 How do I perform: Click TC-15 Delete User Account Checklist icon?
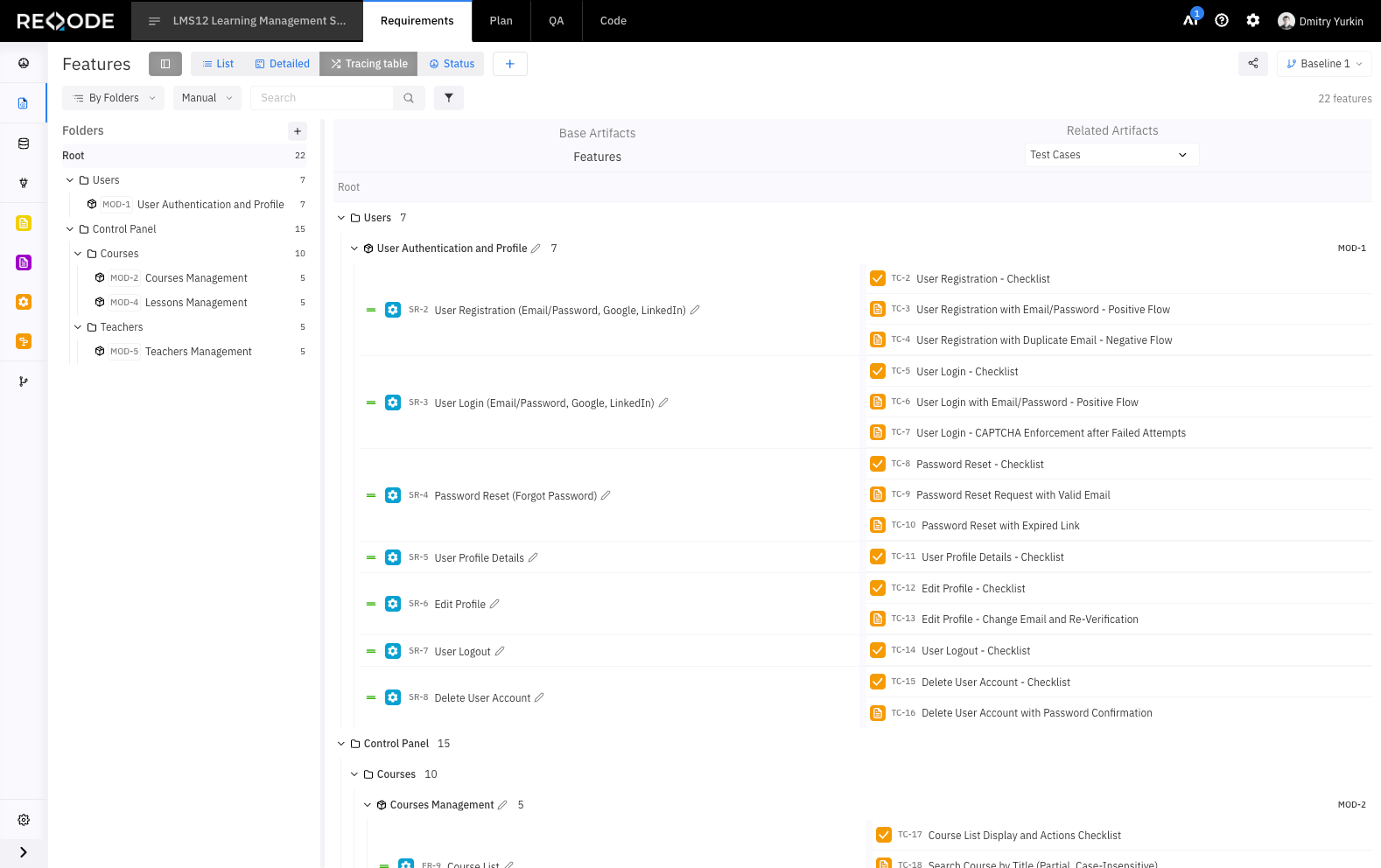click(878, 682)
